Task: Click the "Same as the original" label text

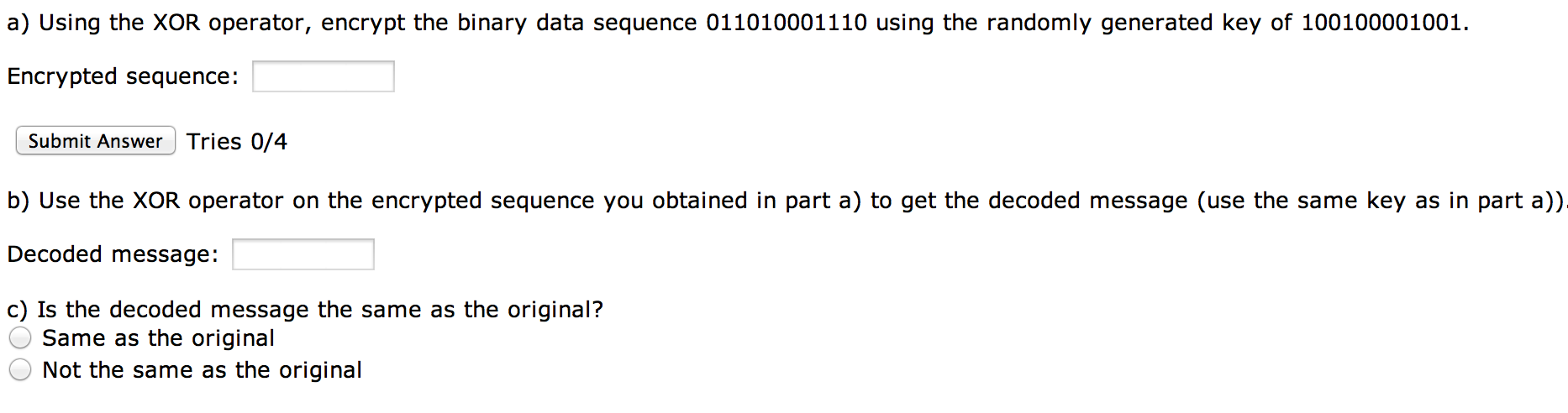Action: 159,338
